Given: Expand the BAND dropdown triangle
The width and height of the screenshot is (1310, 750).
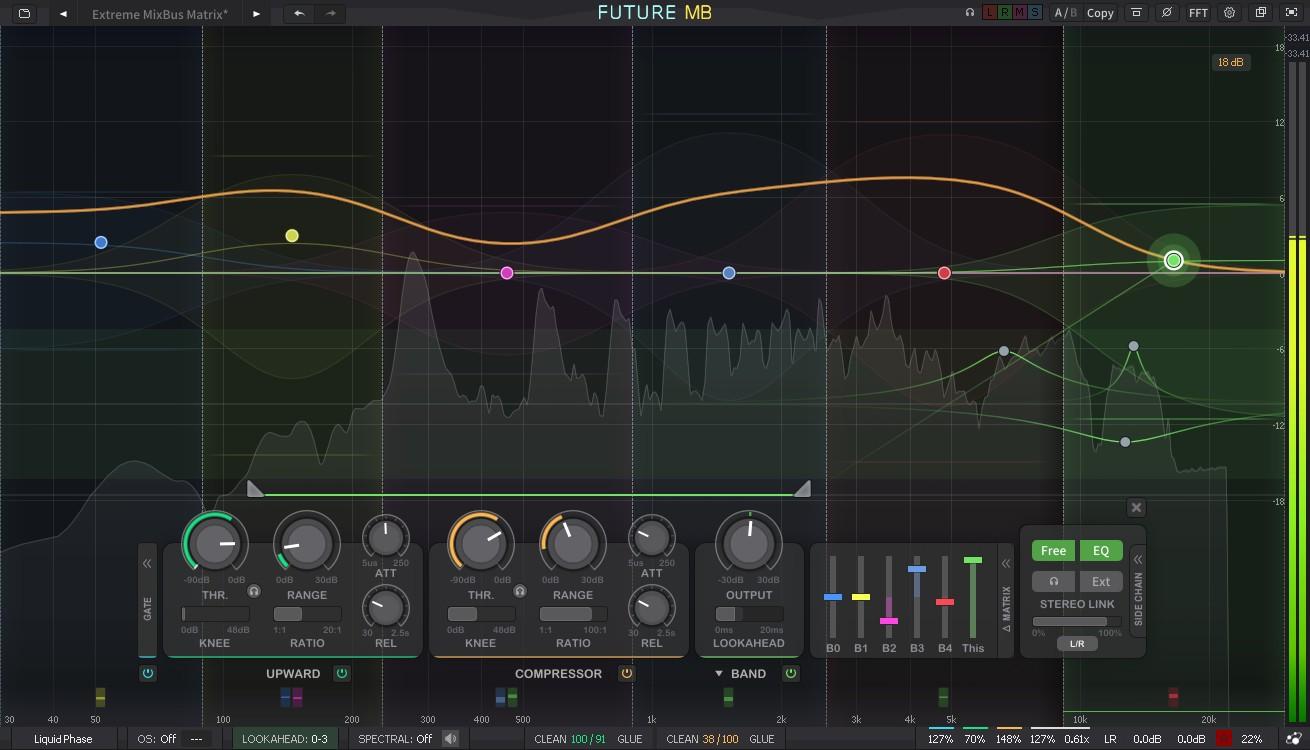Looking at the screenshot, I should coord(718,674).
